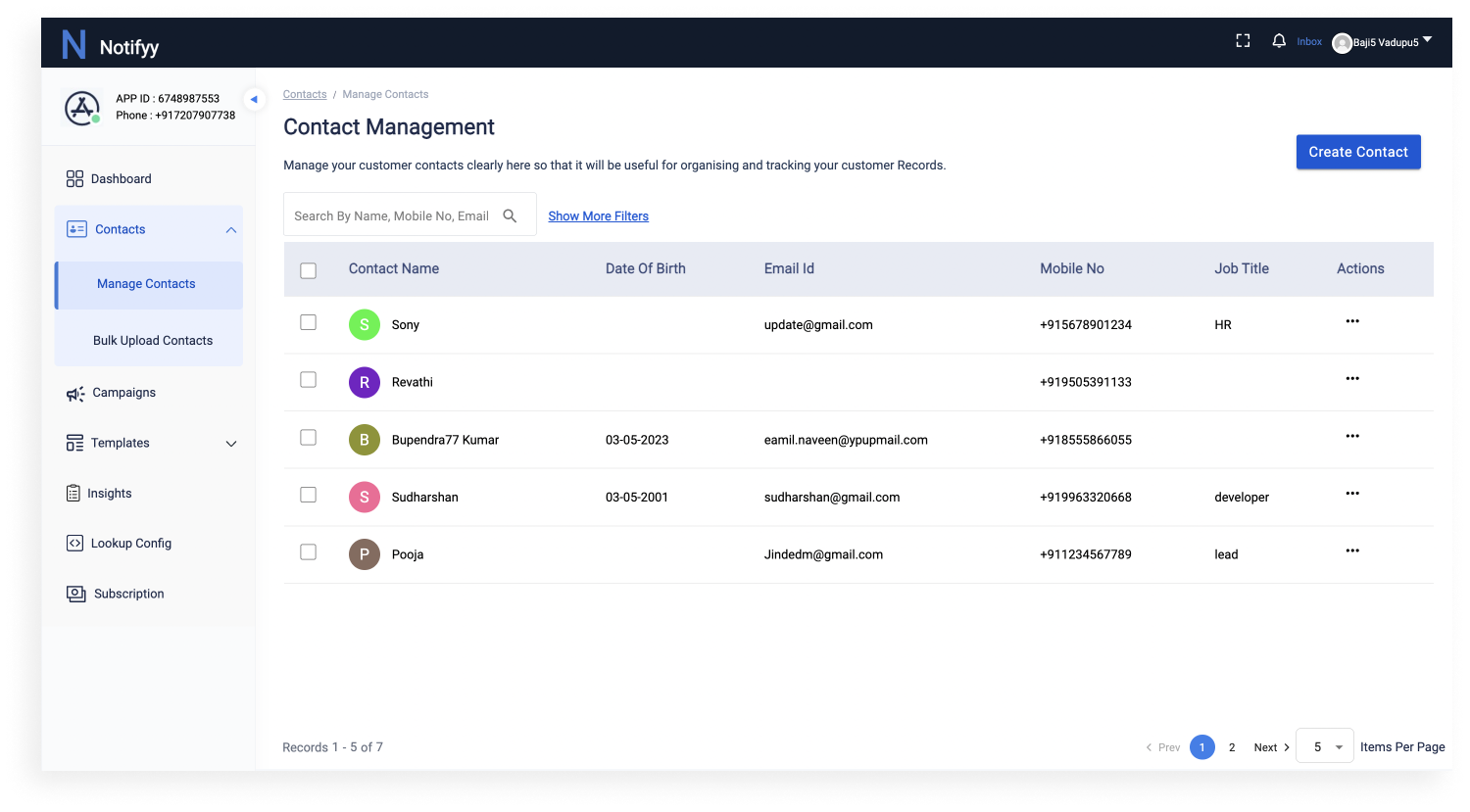This screenshot has width=1470, height=812.
Task: Open actions menu for Pooja
Action: (x=1352, y=550)
